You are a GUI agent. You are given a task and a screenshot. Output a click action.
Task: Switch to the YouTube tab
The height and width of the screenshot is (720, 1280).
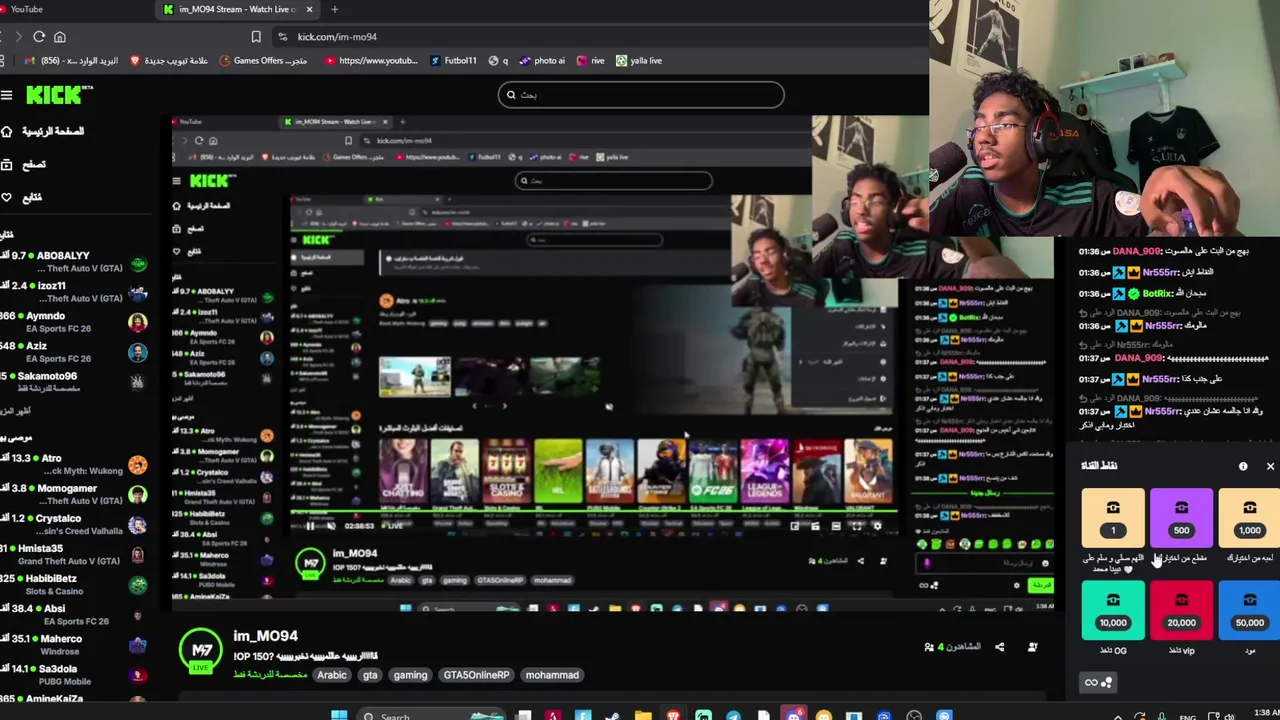coord(27,9)
